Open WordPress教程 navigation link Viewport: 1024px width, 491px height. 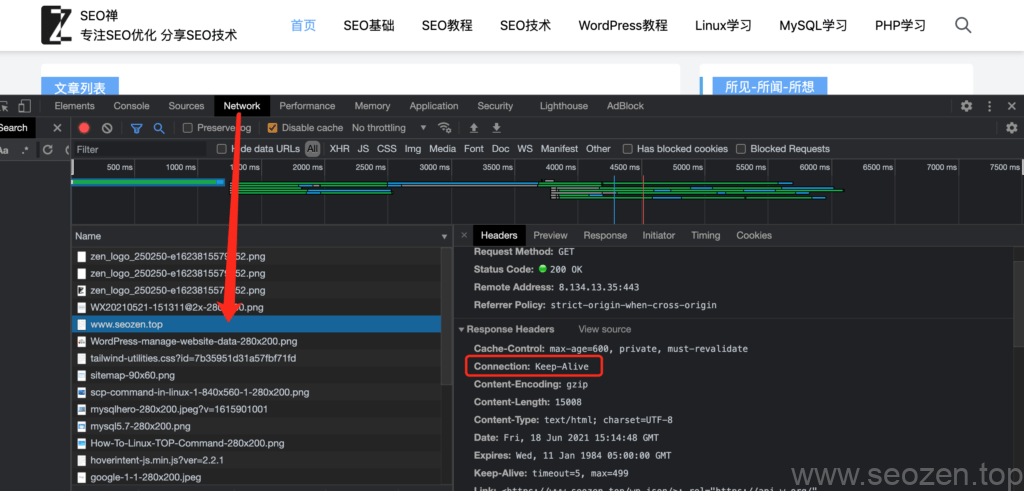[622, 25]
